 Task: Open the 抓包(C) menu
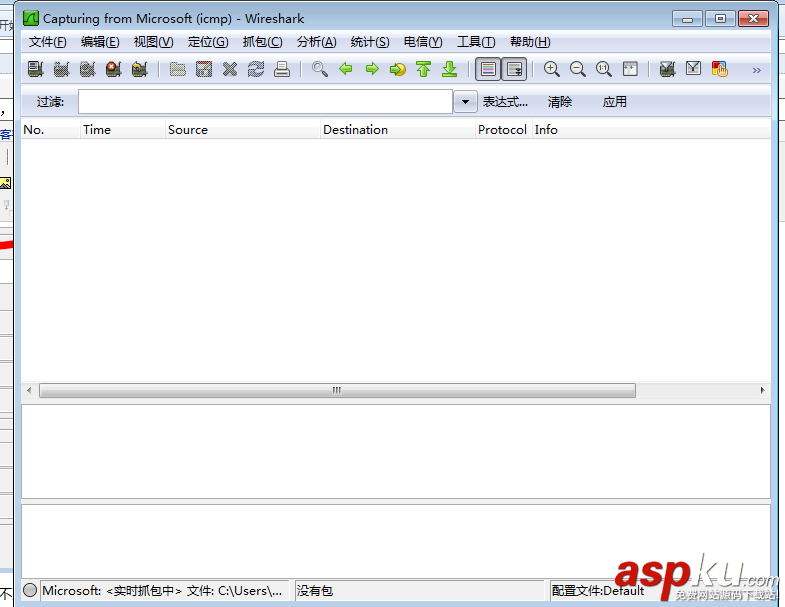pyautogui.click(x=262, y=42)
